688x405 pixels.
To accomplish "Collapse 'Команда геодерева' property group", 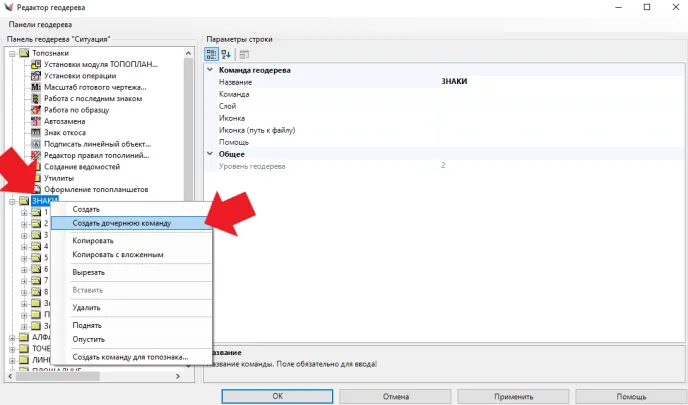I will coord(210,70).
